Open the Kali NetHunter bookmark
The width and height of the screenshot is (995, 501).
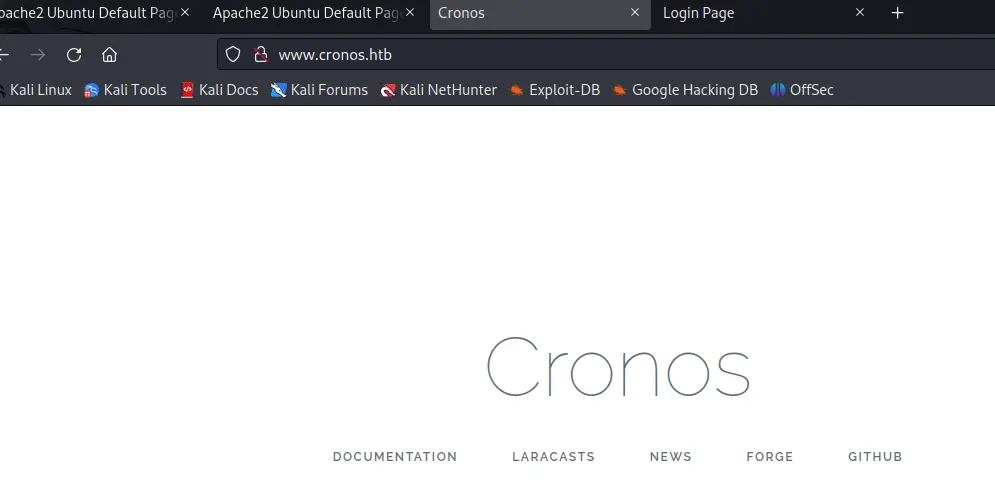tap(438, 90)
